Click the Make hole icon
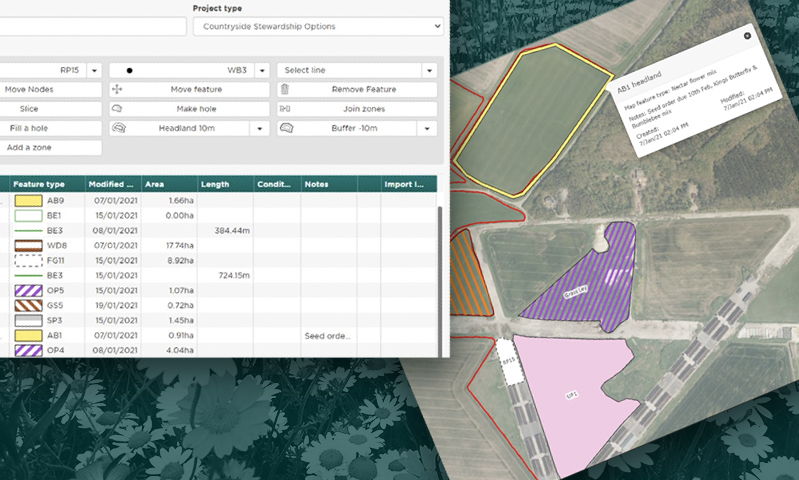799x480 pixels. [x=117, y=109]
